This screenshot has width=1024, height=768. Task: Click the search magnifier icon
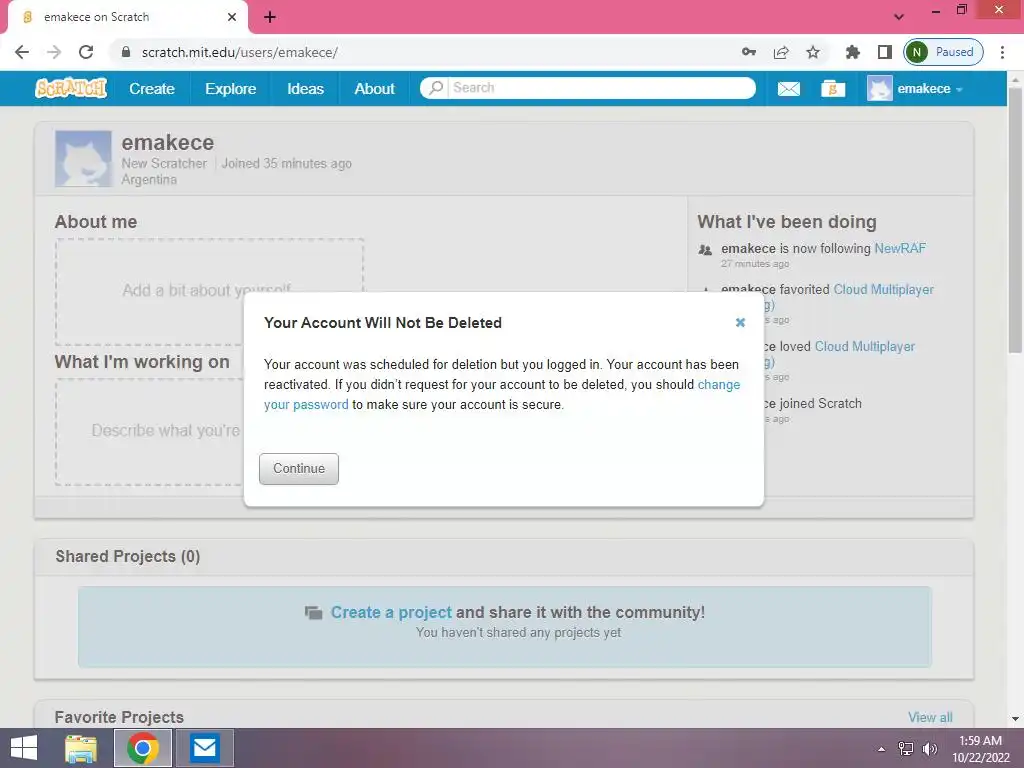[x=436, y=88]
